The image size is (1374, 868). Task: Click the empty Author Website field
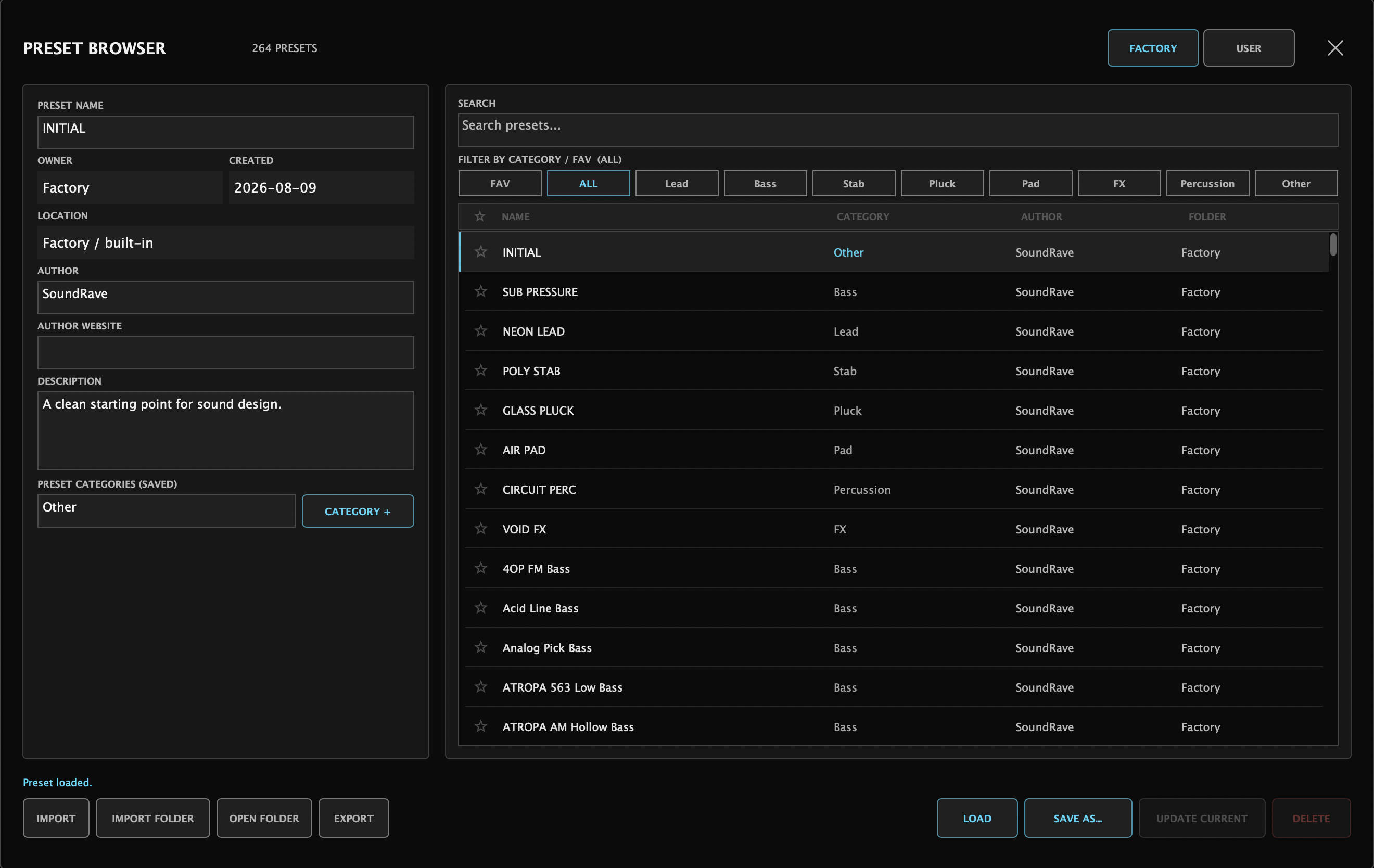pyautogui.click(x=225, y=352)
